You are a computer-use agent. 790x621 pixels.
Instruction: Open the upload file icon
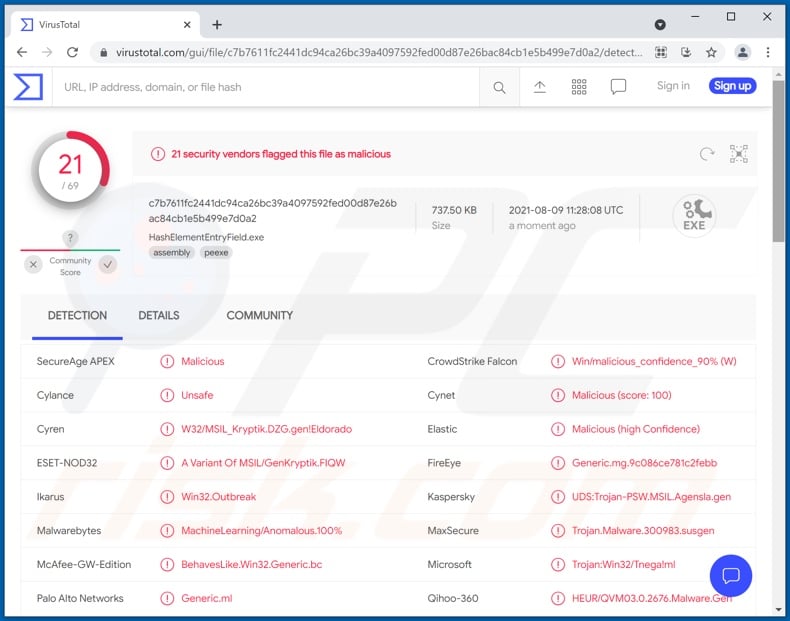[540, 87]
